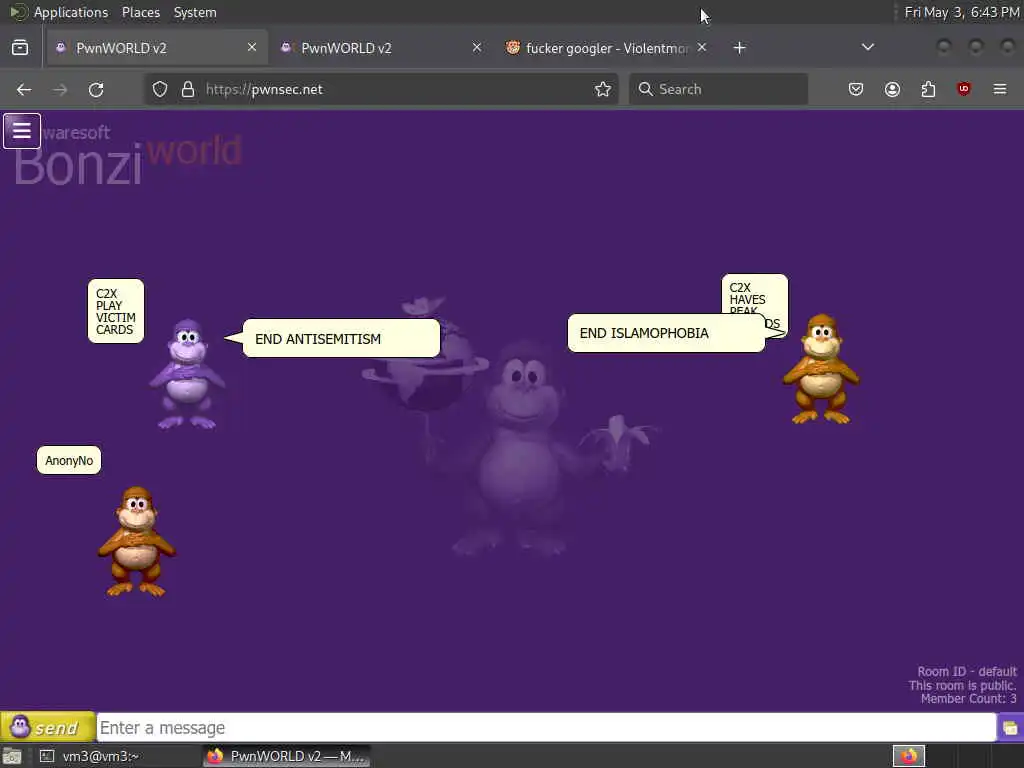1024x768 pixels.
Task: Switch to second PwnWORLD v2 tab
Action: click(x=382, y=48)
